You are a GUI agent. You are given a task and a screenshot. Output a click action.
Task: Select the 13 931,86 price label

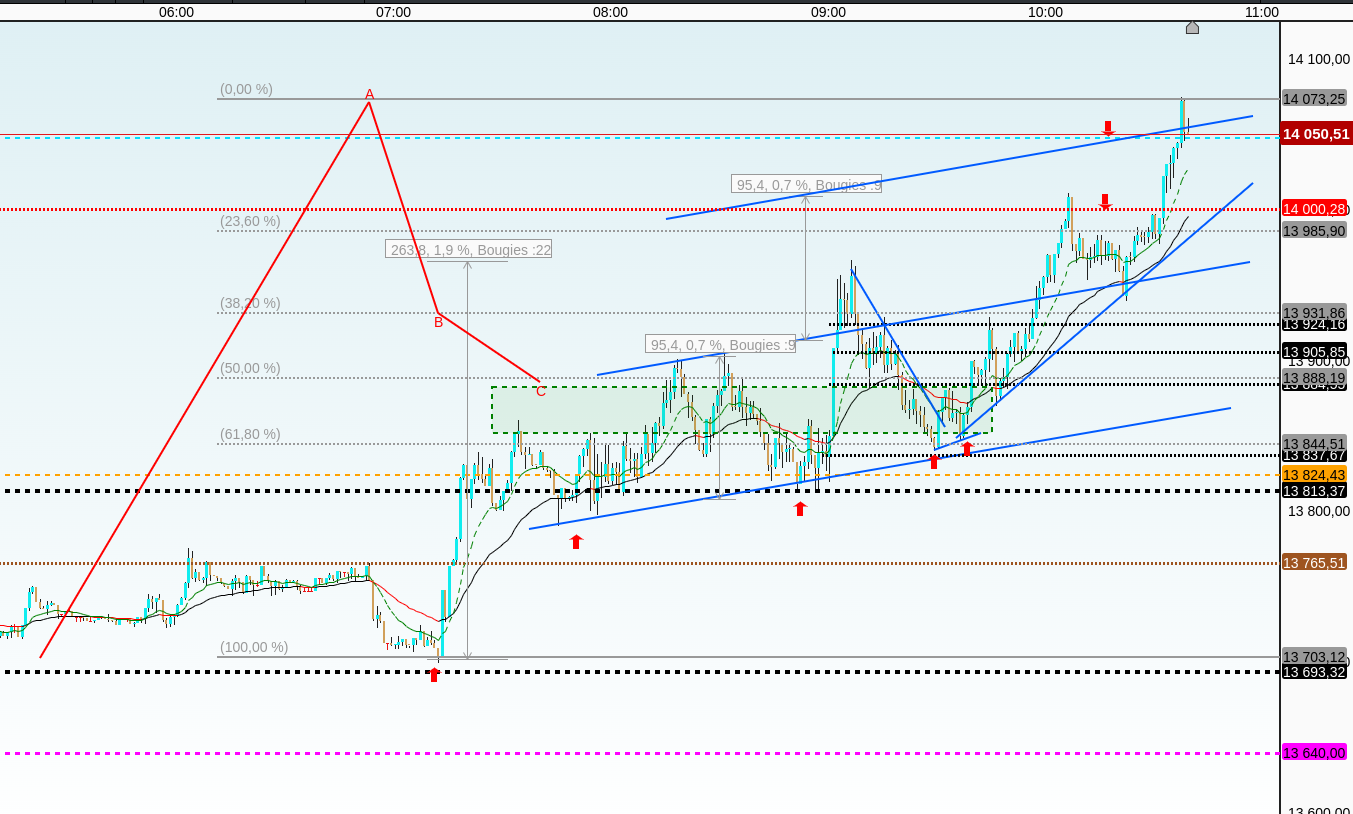[1314, 312]
